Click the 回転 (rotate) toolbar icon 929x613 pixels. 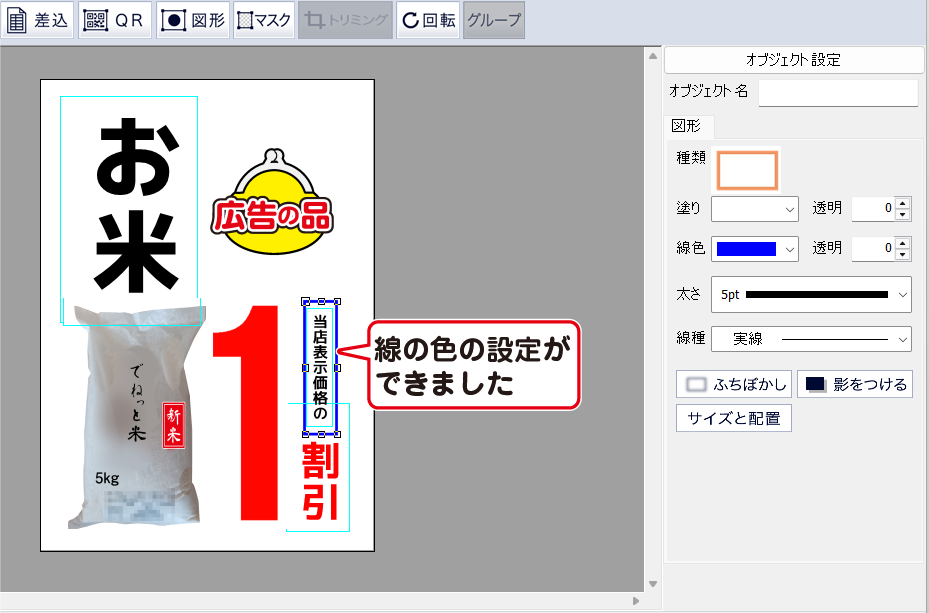tap(428, 20)
